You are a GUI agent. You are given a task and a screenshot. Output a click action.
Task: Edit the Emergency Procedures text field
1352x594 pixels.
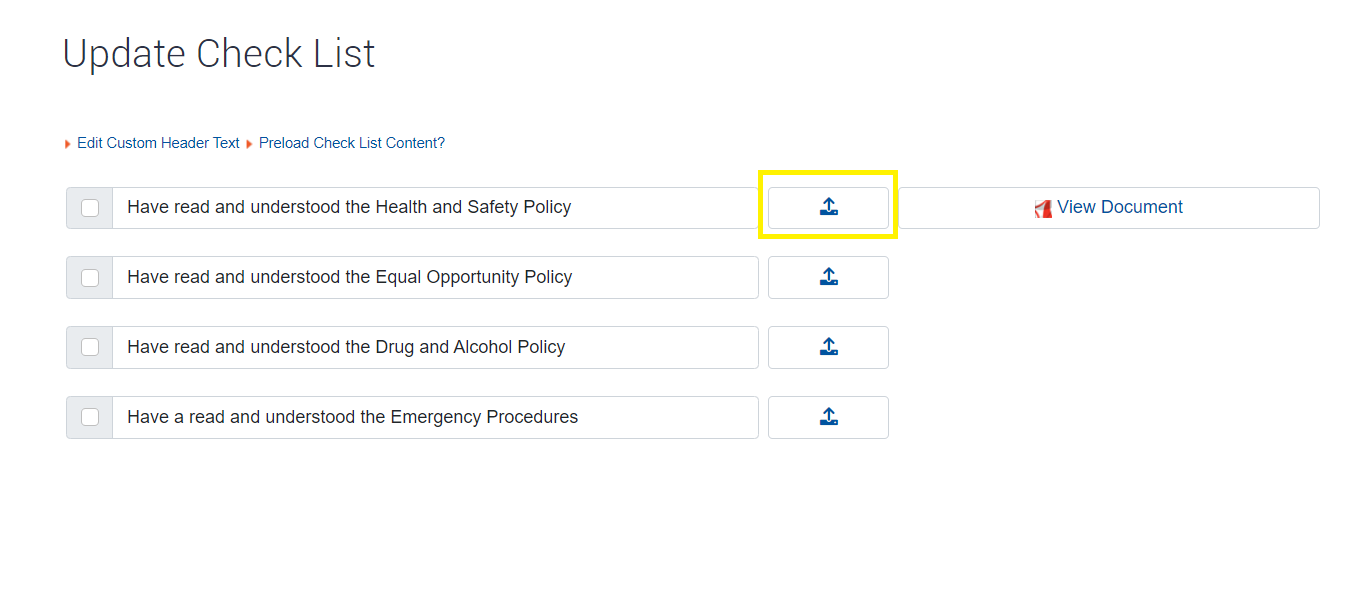coord(435,417)
